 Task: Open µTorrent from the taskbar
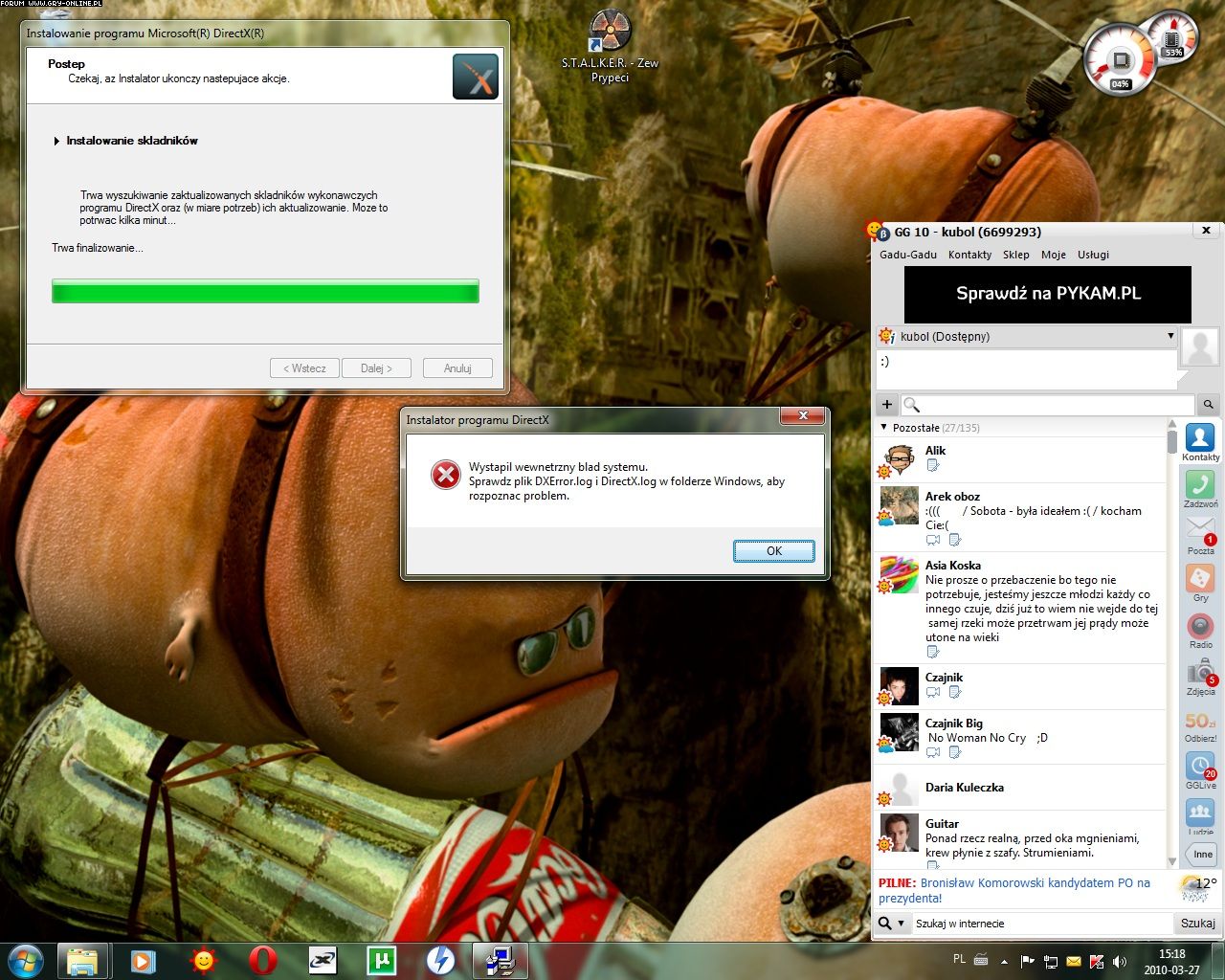click(381, 961)
